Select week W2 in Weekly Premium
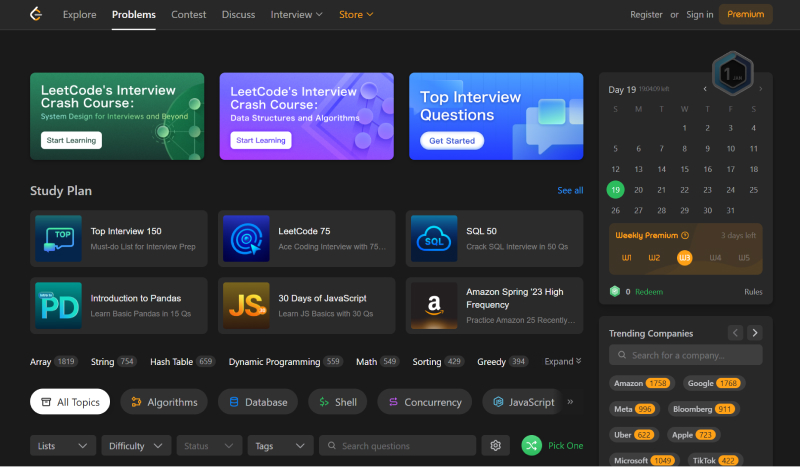 654,258
